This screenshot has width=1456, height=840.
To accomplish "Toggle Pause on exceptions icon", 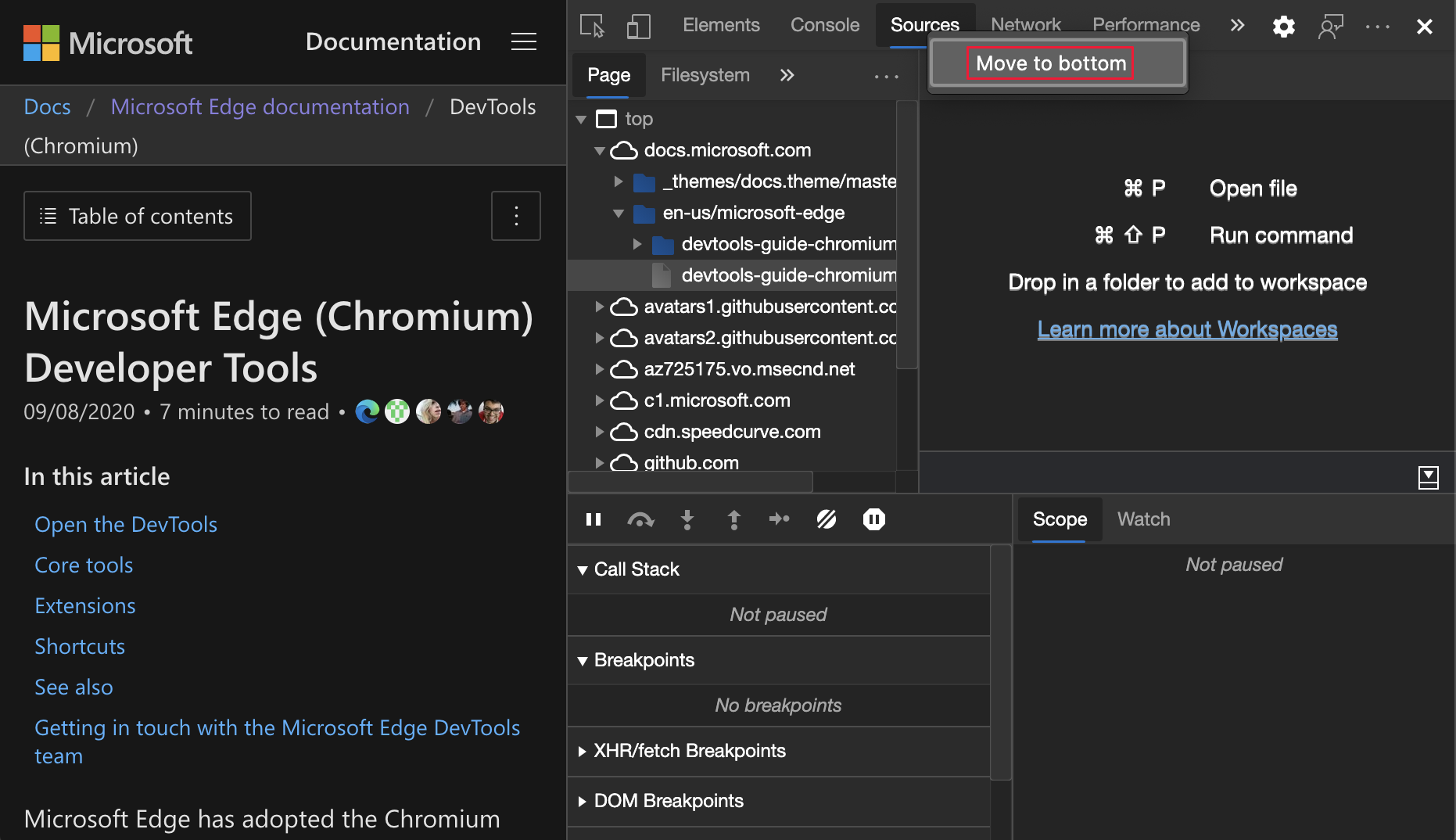I will point(874,519).
